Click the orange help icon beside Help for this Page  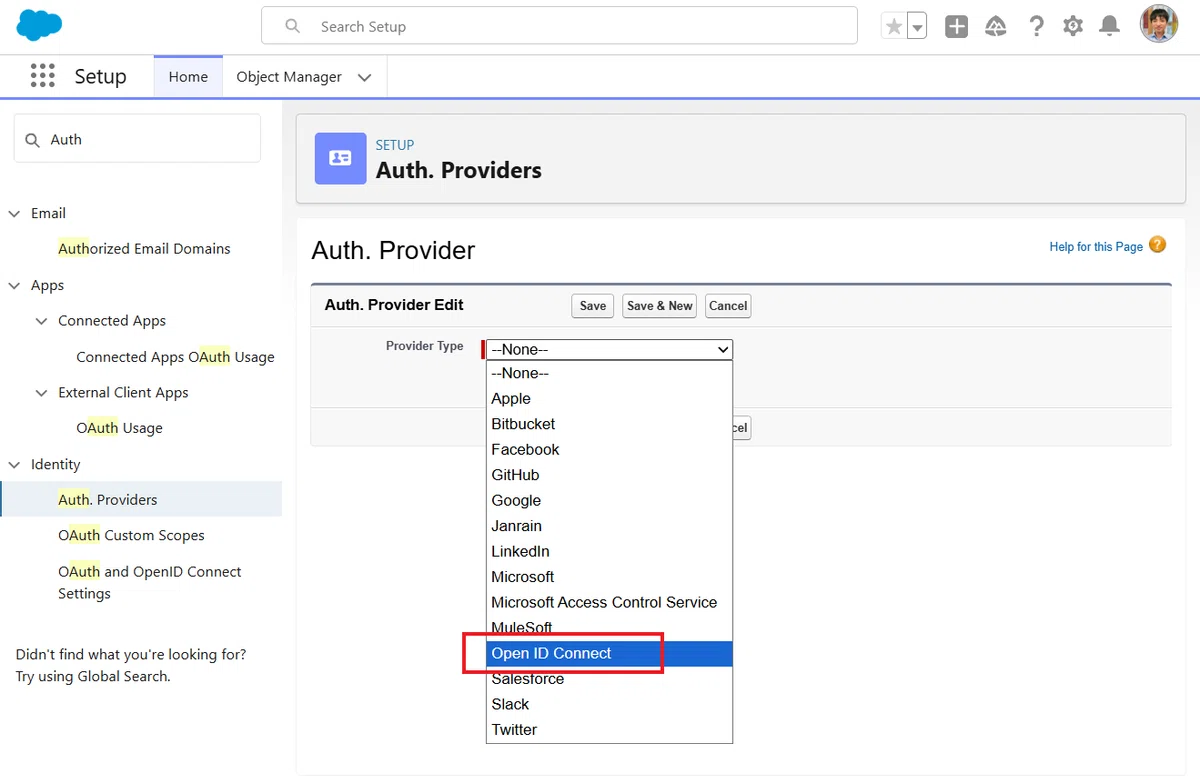tap(1158, 245)
